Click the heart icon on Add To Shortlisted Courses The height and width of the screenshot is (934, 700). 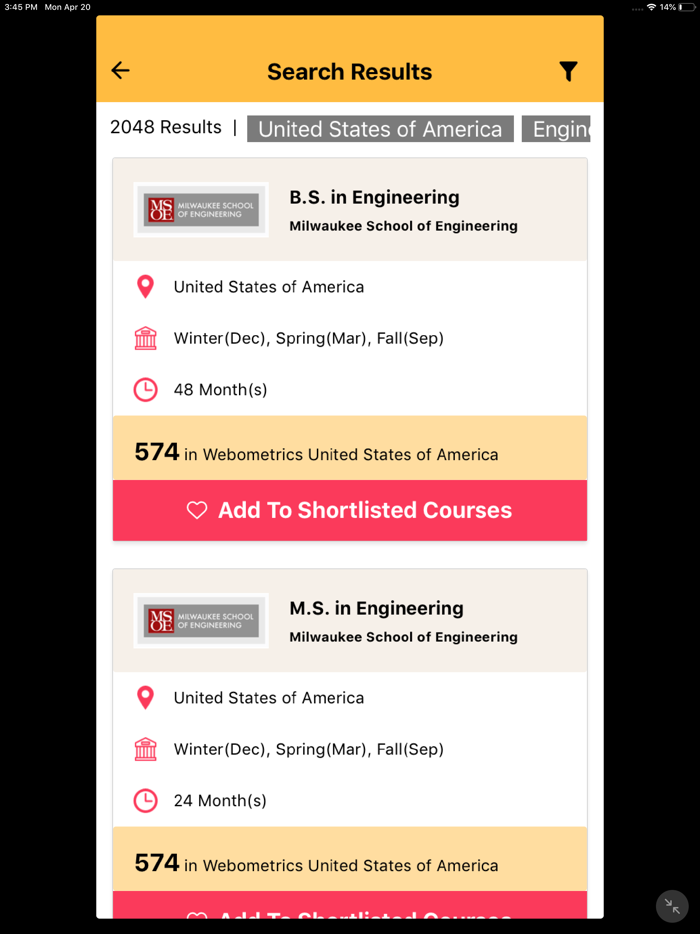(196, 510)
